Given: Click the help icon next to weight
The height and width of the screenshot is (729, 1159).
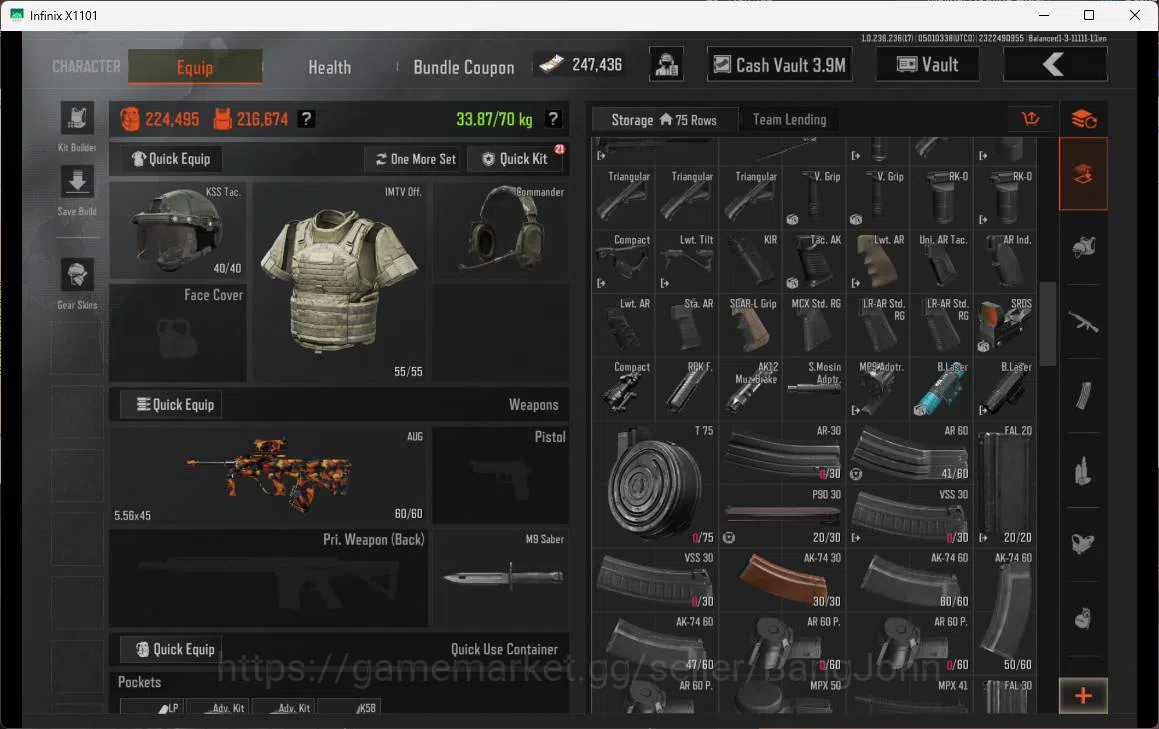Looking at the screenshot, I should pyautogui.click(x=553, y=119).
